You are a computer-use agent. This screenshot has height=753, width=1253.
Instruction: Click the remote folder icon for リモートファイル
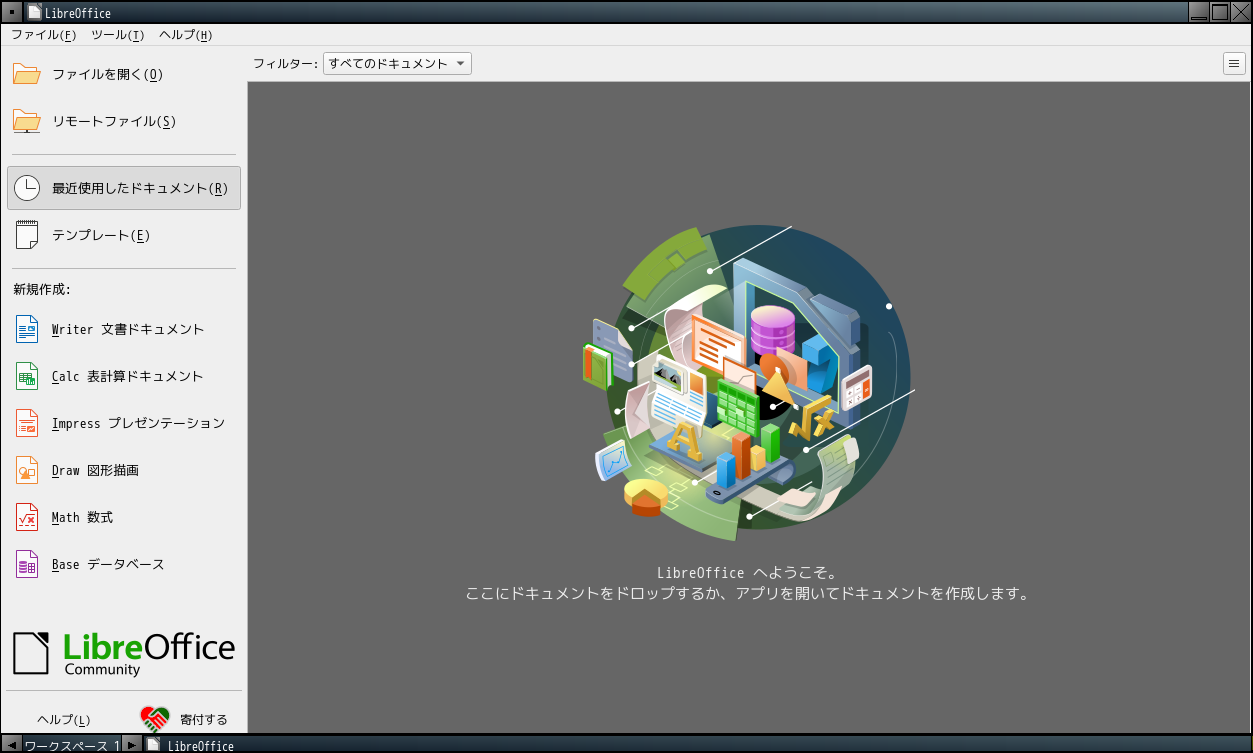point(27,121)
